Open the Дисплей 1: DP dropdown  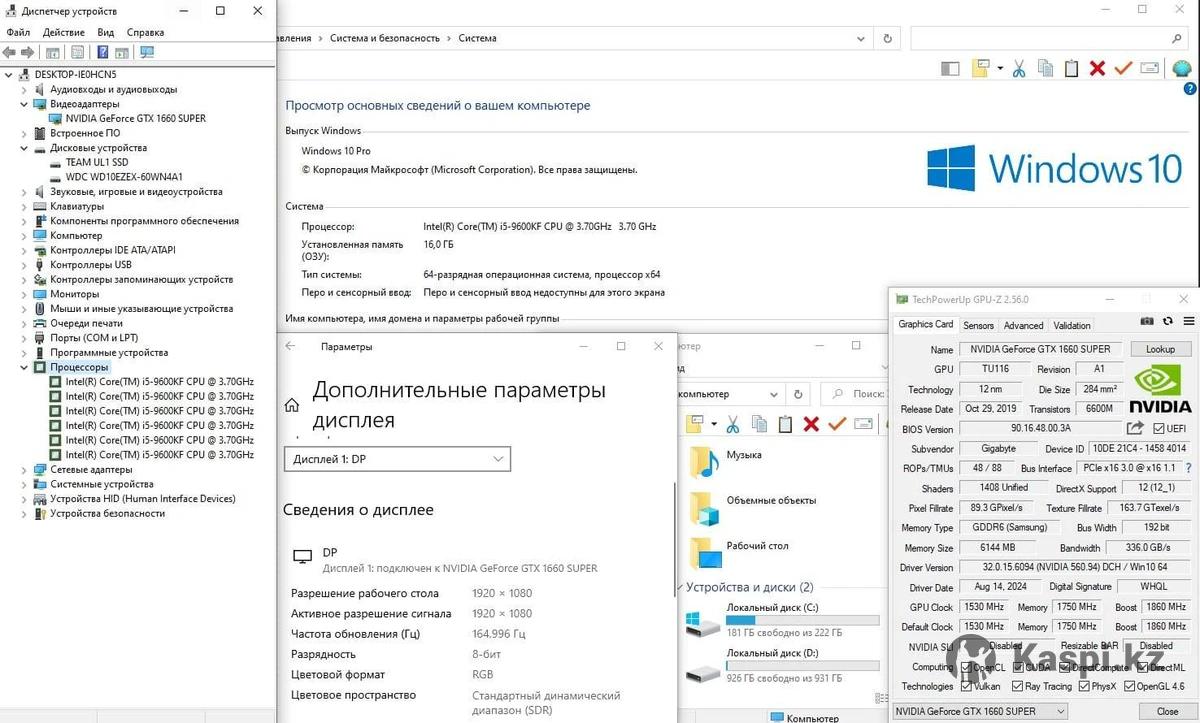(397, 459)
